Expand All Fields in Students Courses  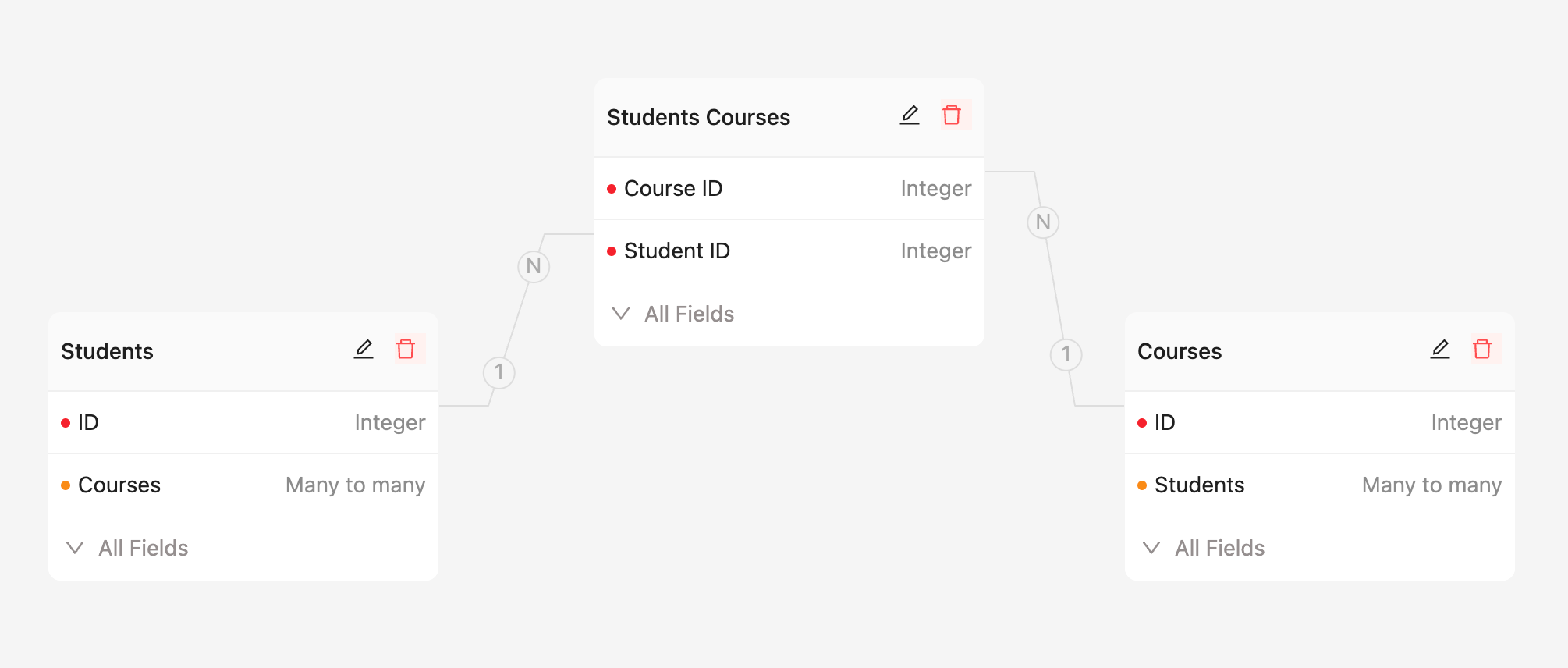[674, 314]
